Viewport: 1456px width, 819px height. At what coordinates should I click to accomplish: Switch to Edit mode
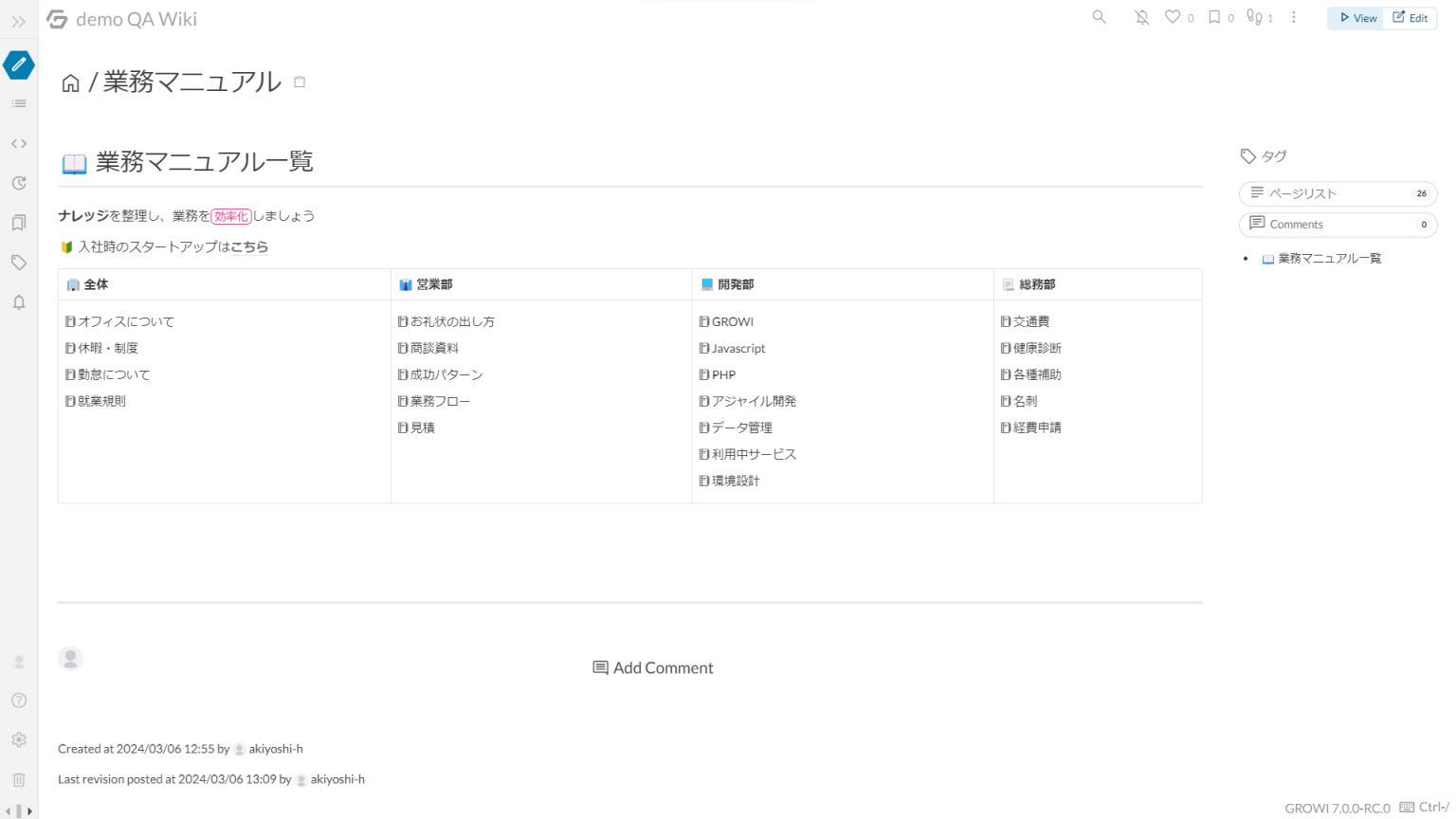(x=1410, y=17)
